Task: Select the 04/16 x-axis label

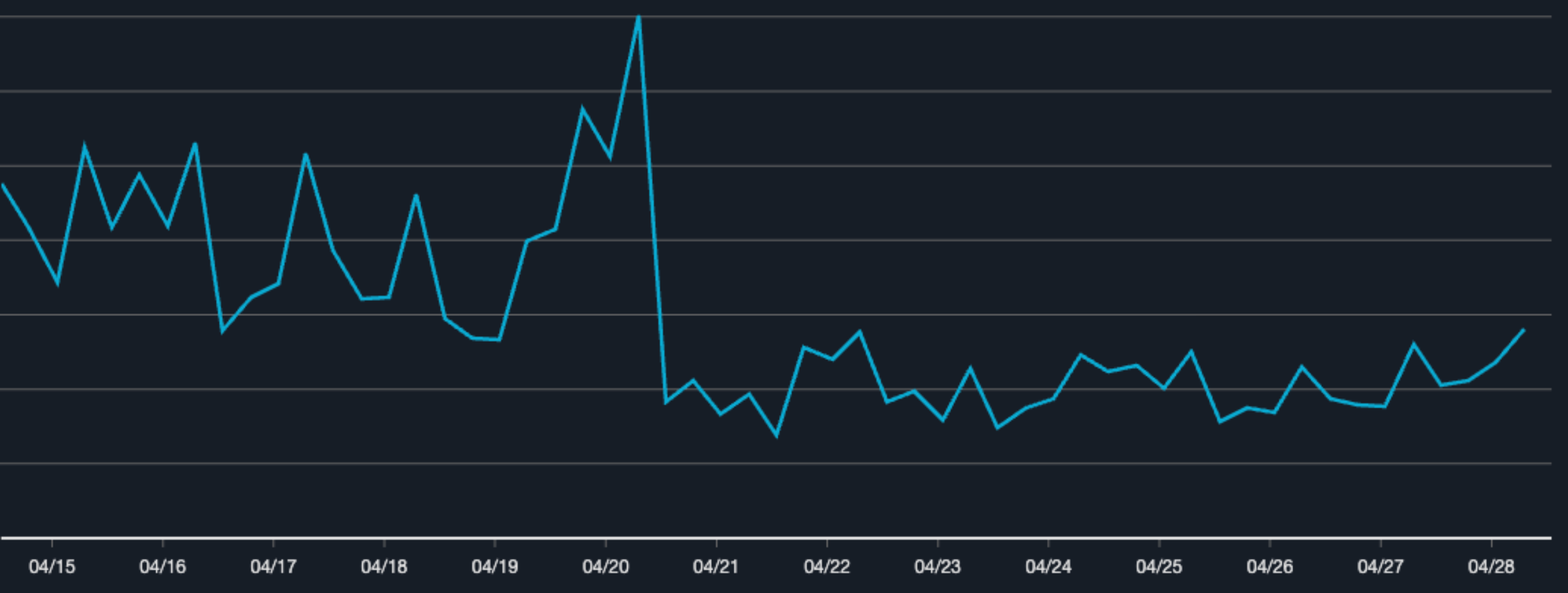Action: coord(163,567)
